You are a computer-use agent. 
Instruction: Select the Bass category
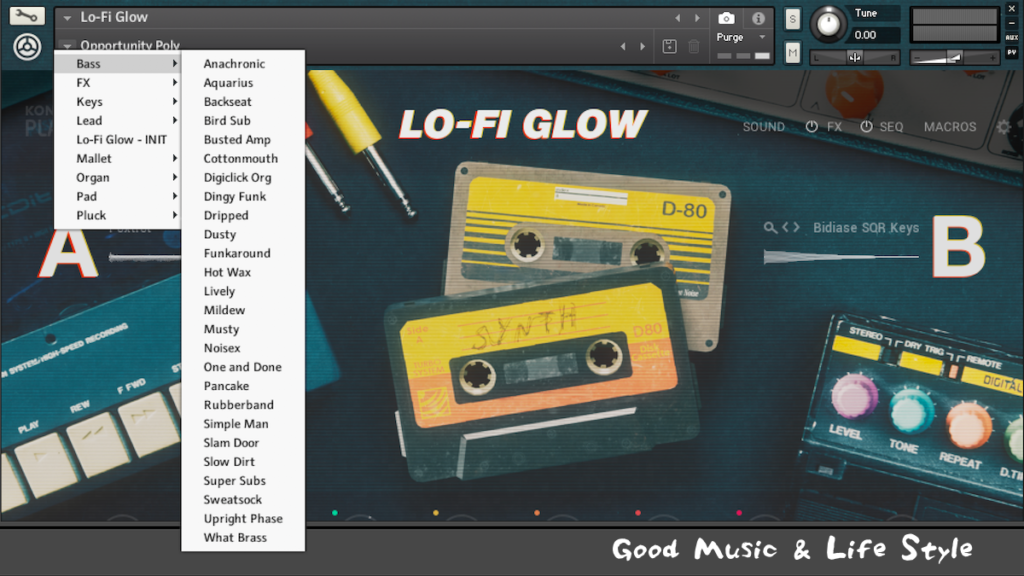tap(118, 63)
